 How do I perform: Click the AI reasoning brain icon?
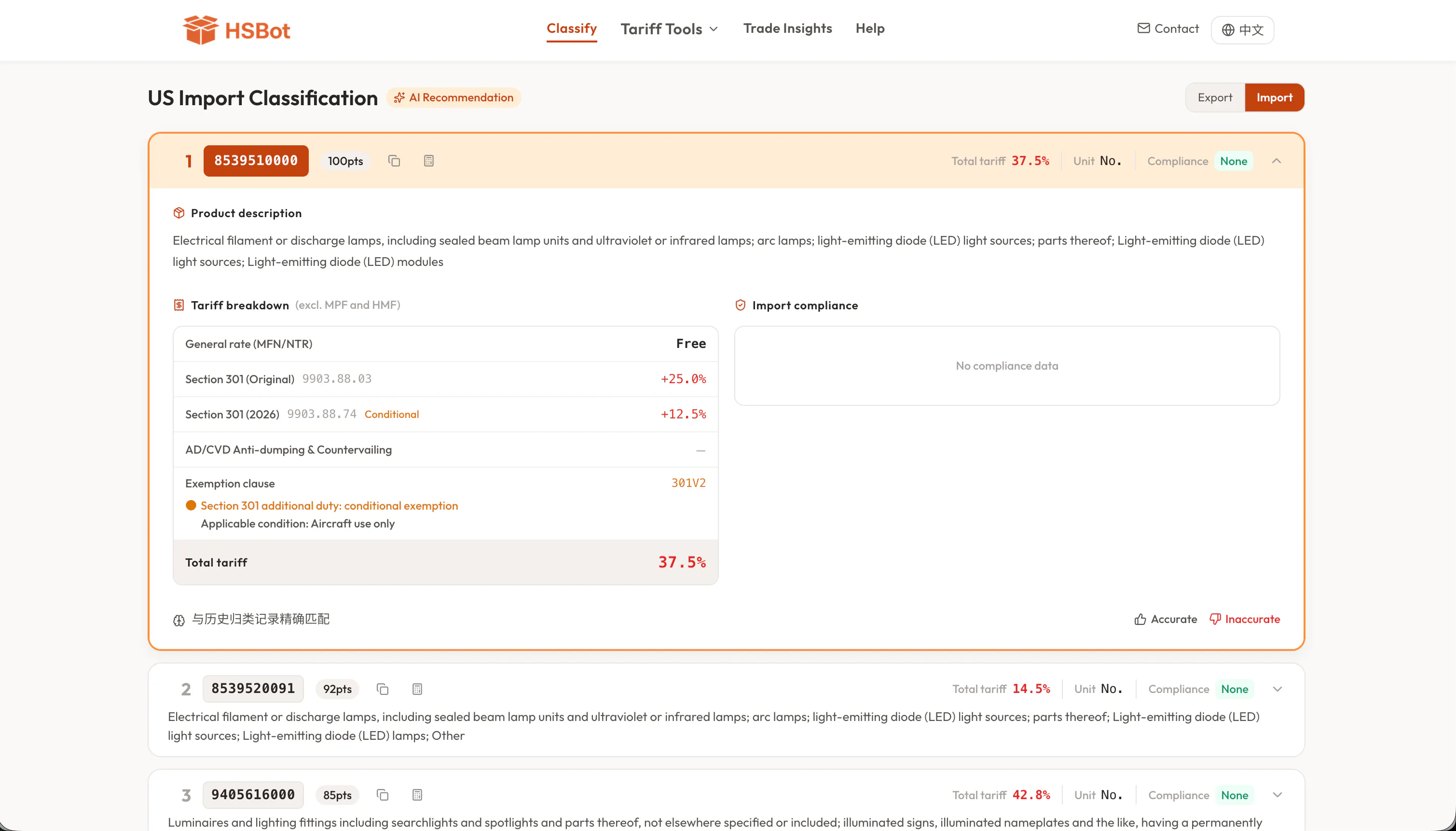click(179, 620)
